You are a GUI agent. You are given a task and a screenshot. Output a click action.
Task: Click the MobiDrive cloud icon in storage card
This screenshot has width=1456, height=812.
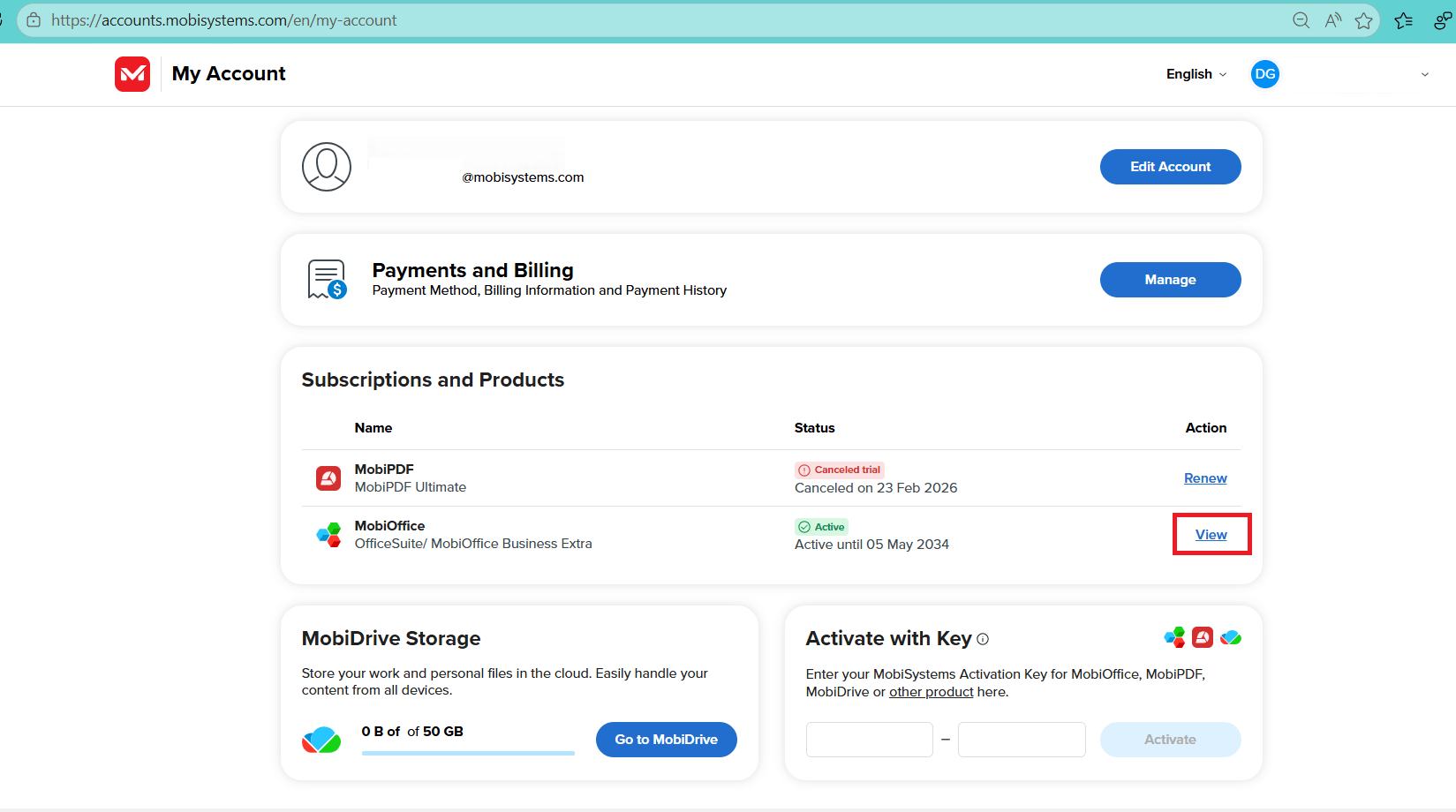pos(321,740)
